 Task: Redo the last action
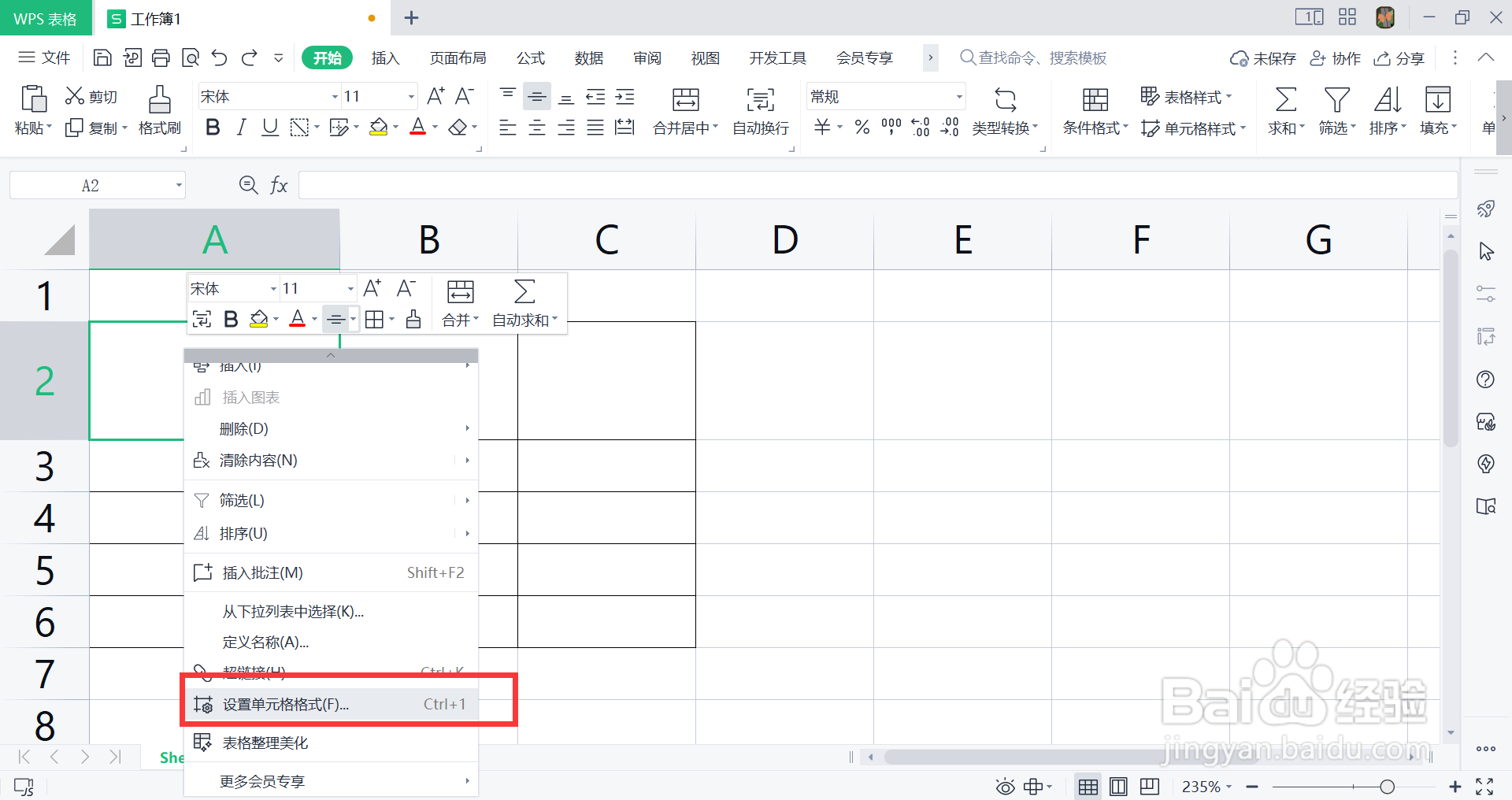coord(250,57)
